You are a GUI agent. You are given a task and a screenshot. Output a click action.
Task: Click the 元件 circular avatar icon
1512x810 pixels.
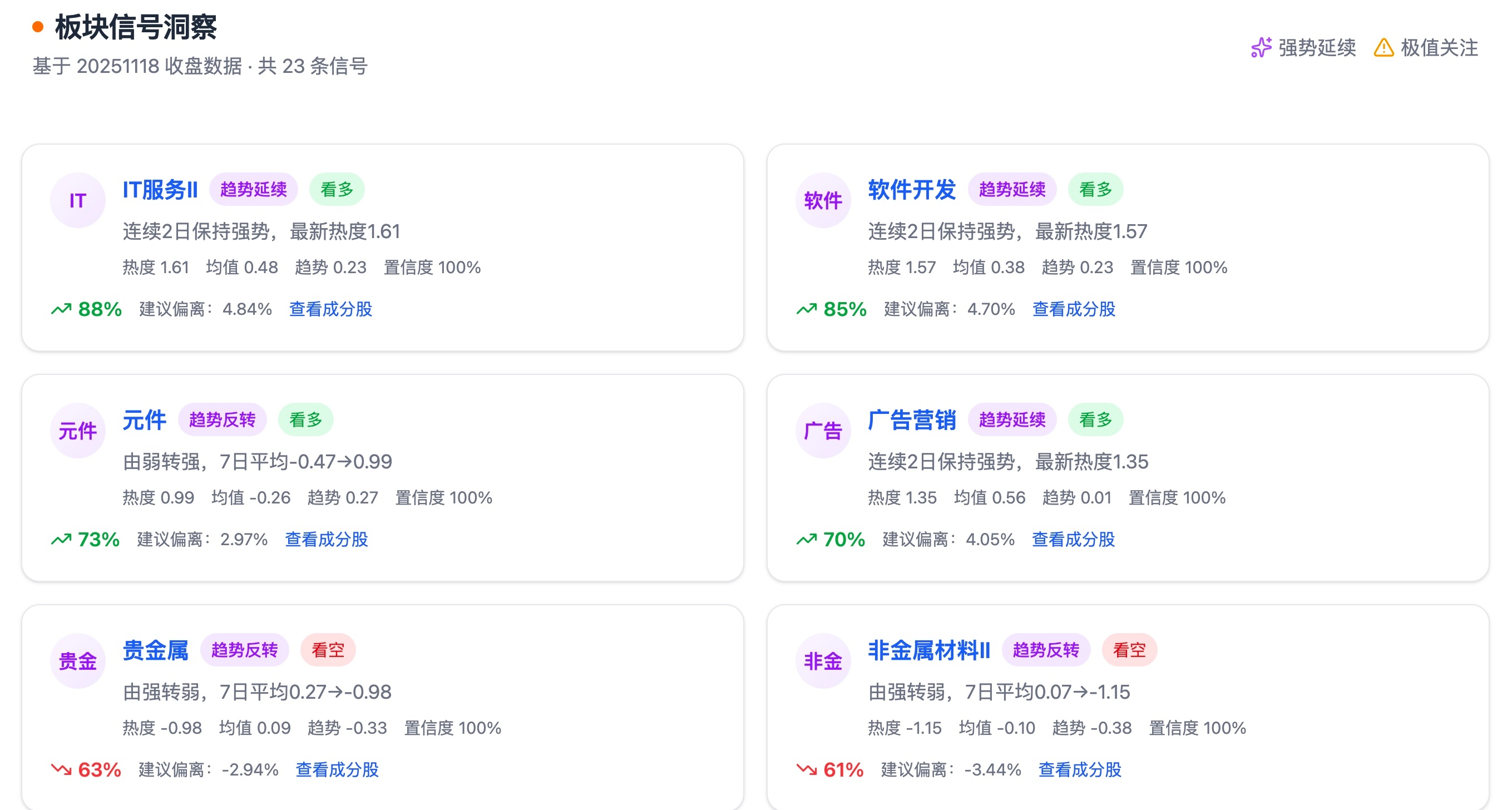[77, 431]
